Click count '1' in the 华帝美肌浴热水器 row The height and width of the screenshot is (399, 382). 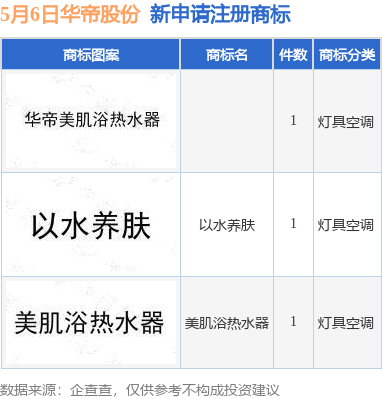point(293,121)
